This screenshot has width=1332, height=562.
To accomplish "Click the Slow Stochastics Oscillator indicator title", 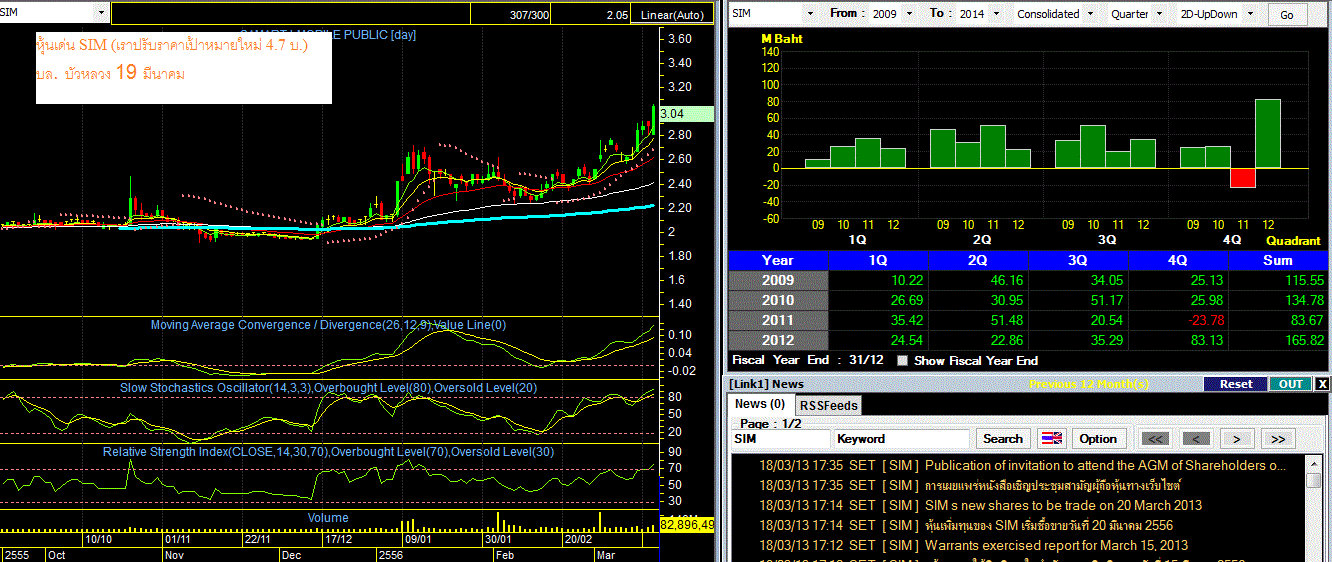I will coord(328,387).
